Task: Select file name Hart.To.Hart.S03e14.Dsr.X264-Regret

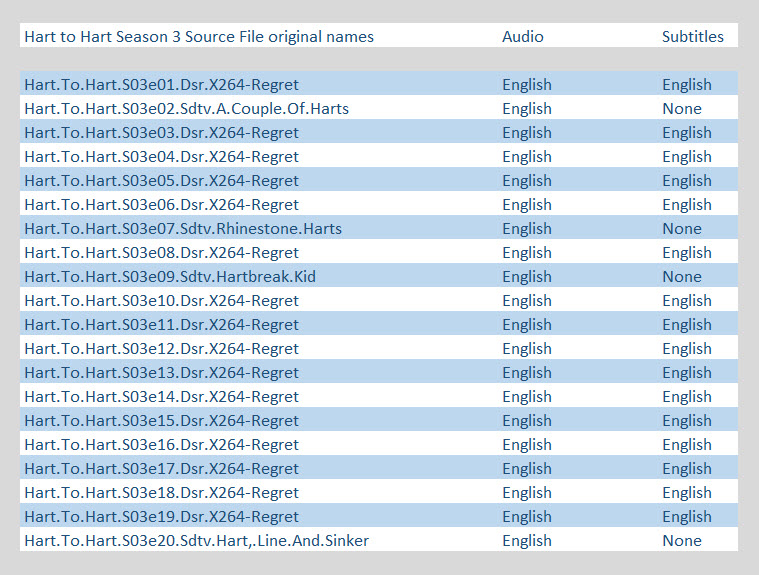Action: [162, 396]
